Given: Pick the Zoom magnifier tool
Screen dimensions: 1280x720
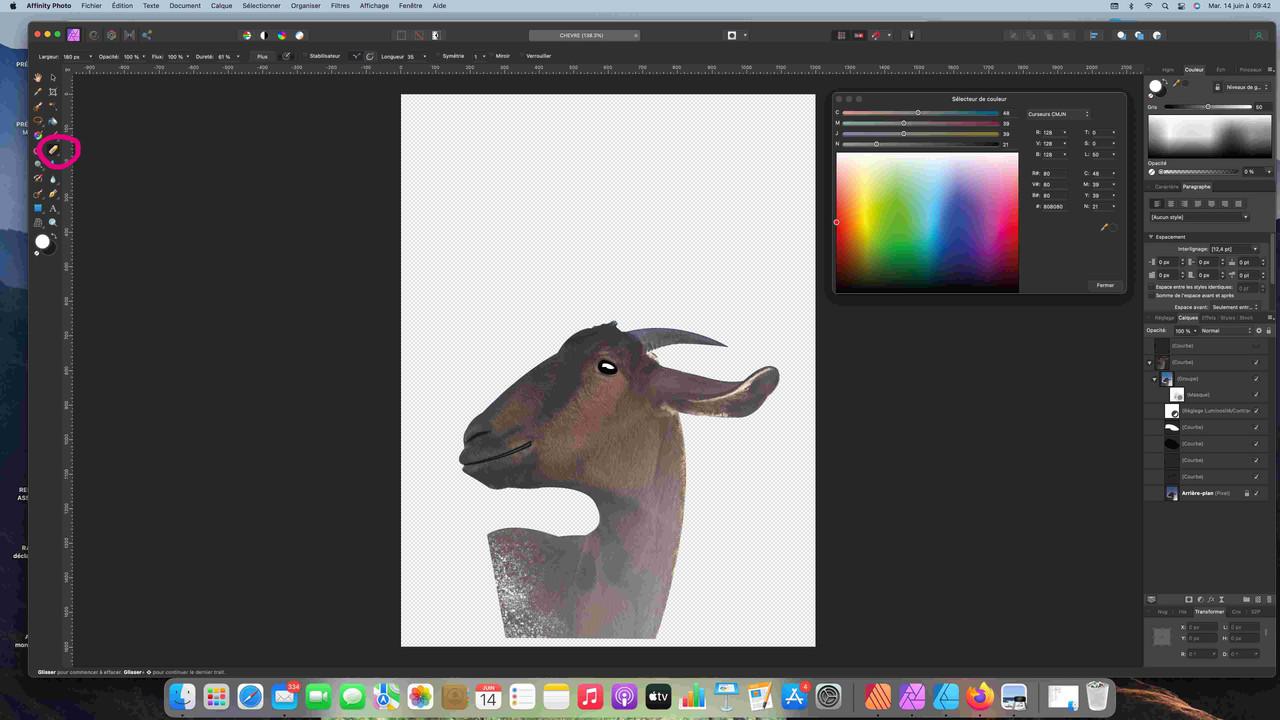Looking at the screenshot, I should (x=53, y=223).
